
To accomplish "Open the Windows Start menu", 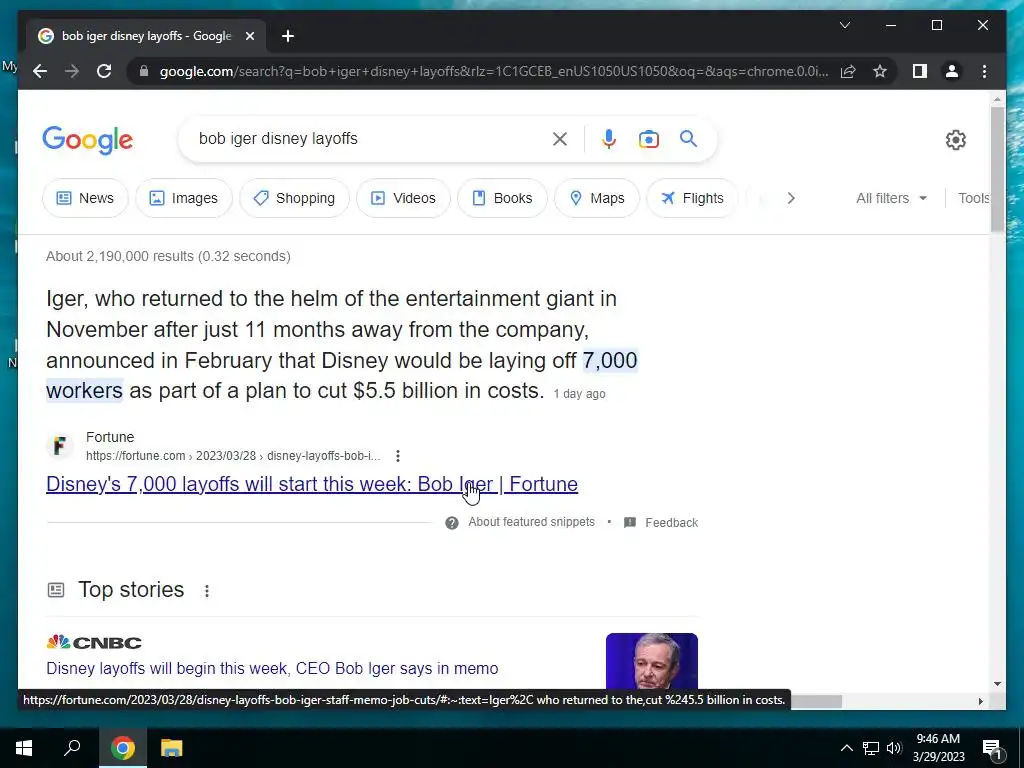I will click(24, 748).
